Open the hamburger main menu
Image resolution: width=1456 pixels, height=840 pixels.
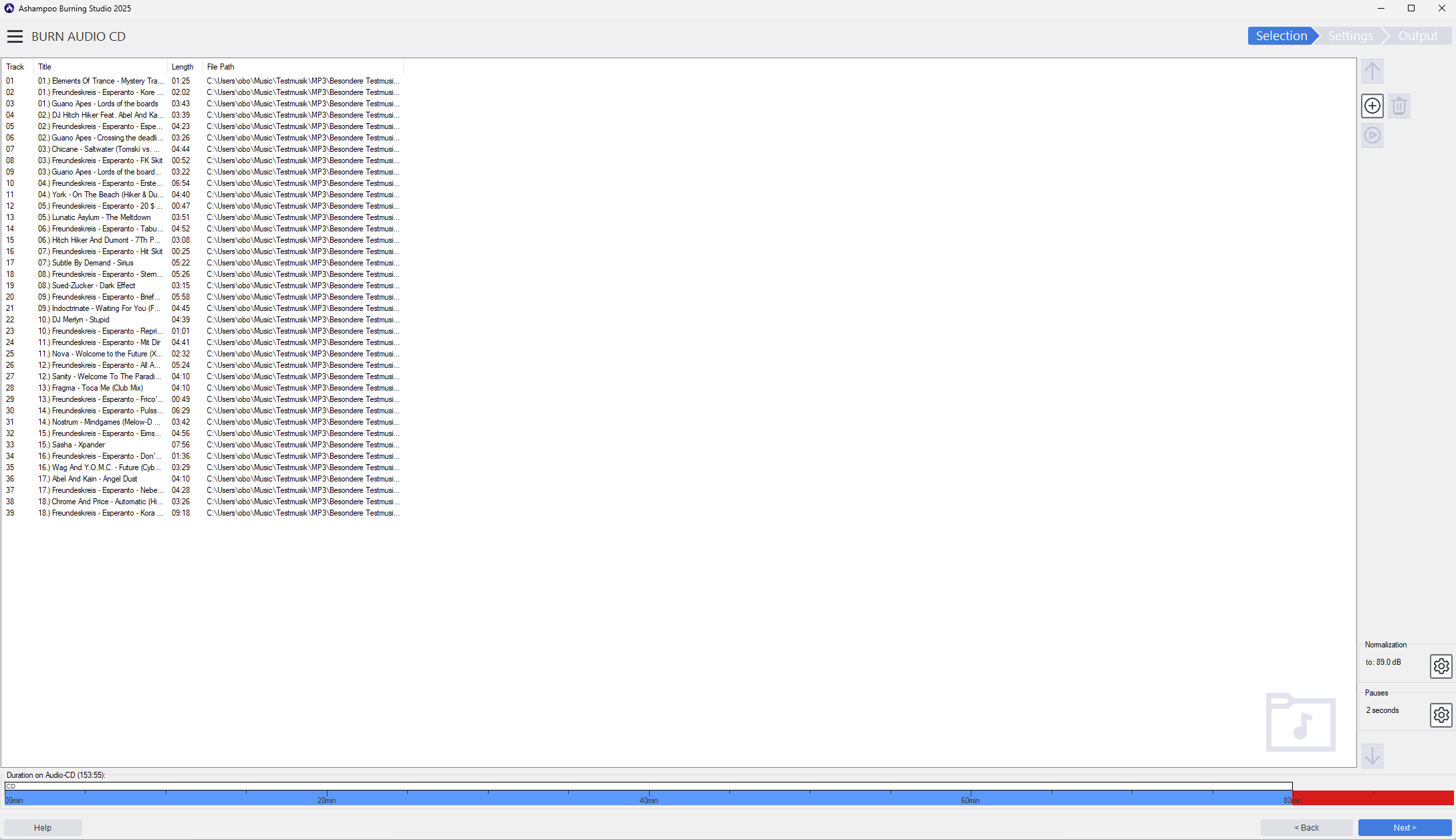click(x=15, y=36)
